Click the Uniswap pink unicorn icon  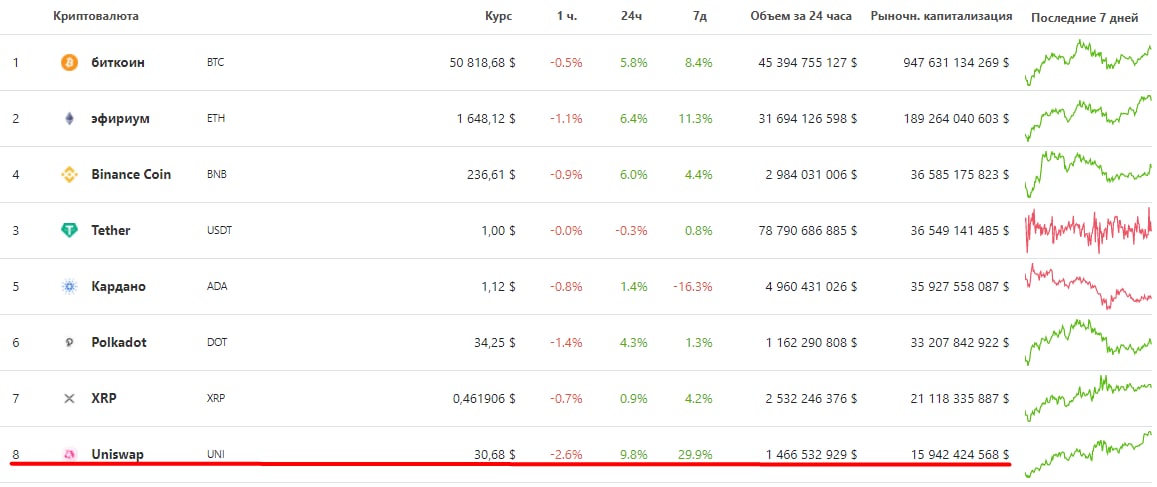coord(69,455)
